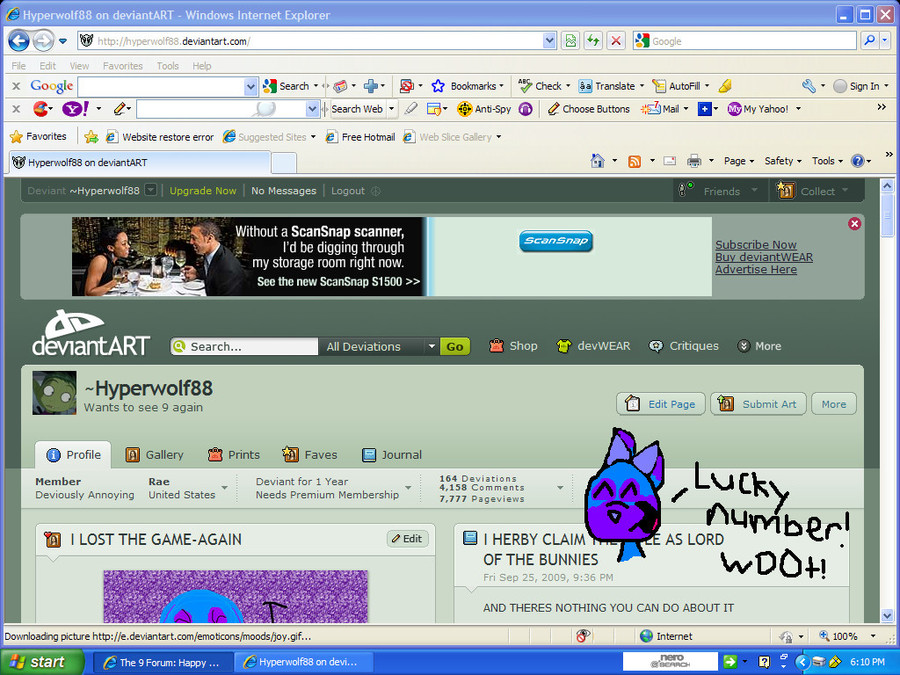The height and width of the screenshot is (675, 900).
Task: Click the Home icon in the command bar
Action: [x=598, y=161]
